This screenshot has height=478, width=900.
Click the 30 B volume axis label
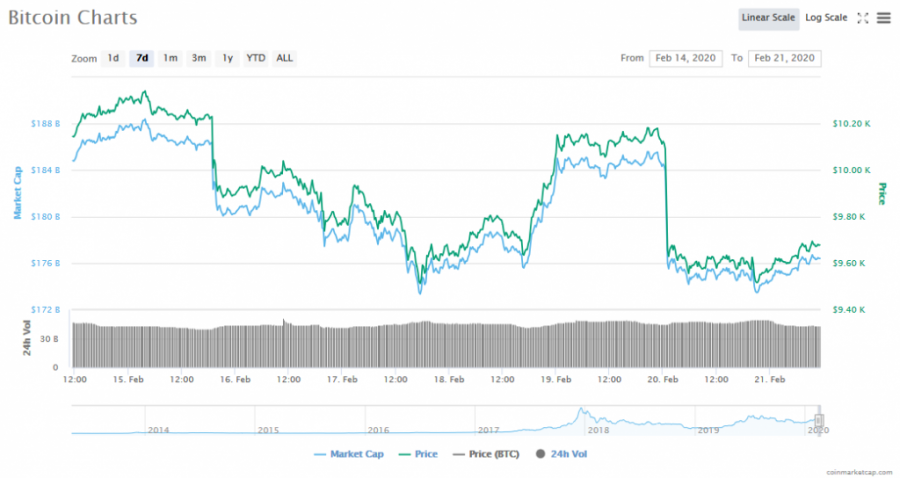point(49,339)
